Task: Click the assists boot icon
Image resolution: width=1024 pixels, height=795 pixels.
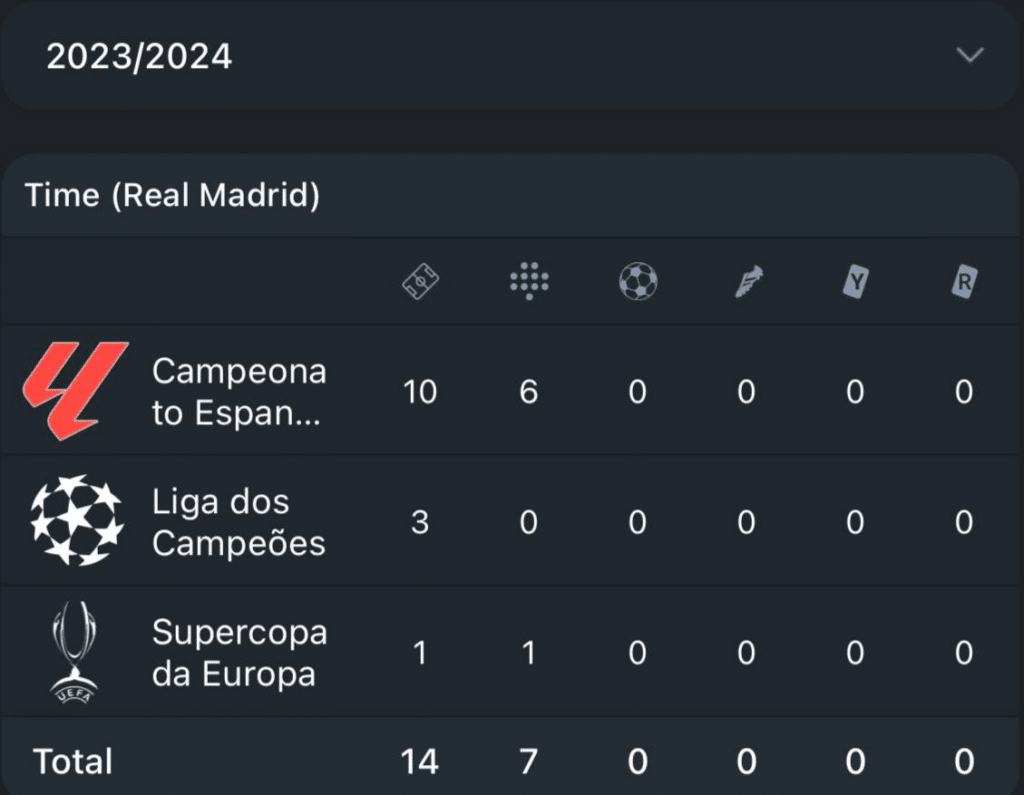Action: coord(746,283)
